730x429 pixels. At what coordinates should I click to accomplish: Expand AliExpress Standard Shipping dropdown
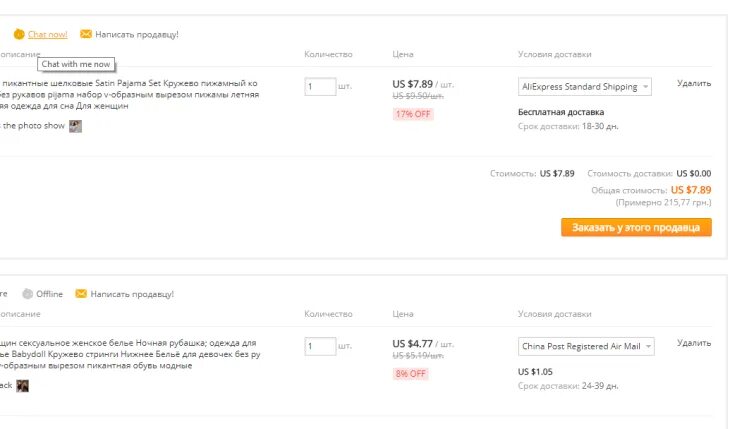585,87
